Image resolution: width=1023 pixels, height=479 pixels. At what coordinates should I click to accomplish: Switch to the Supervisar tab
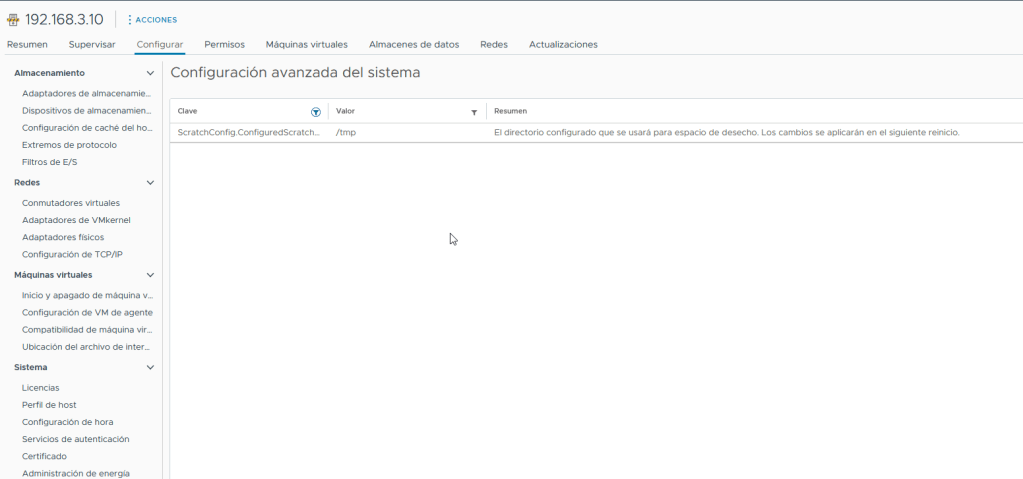(92, 44)
